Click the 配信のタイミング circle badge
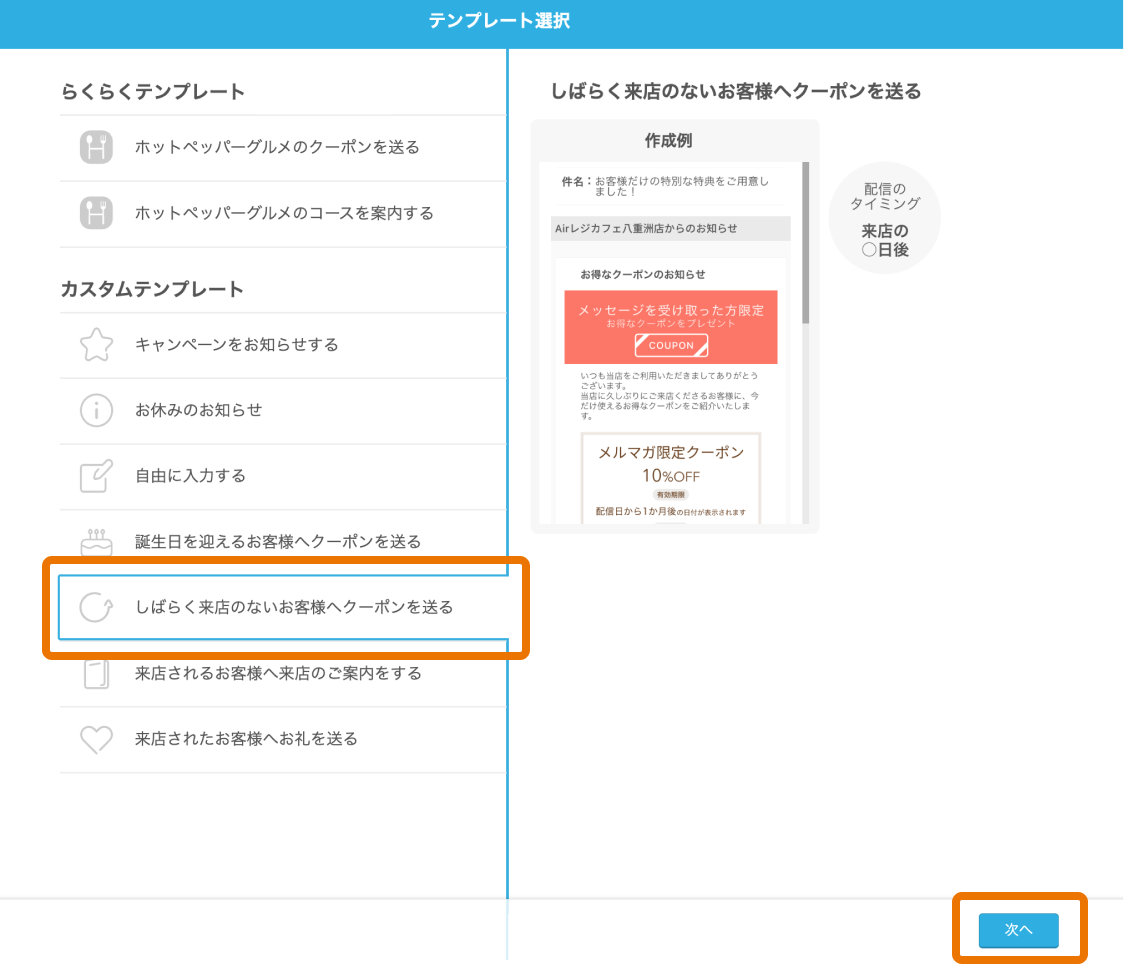The height and width of the screenshot is (964, 1124). [x=885, y=218]
